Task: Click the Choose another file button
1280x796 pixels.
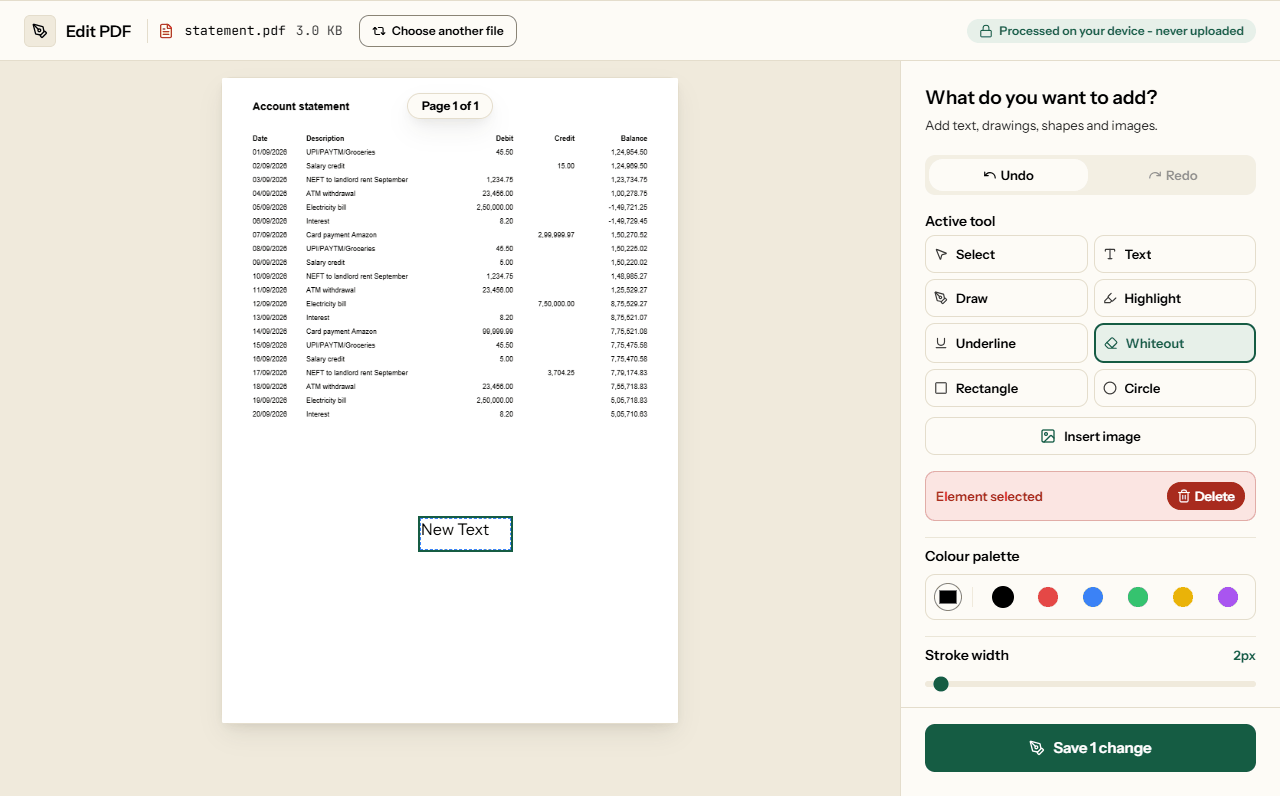Action: (x=438, y=31)
